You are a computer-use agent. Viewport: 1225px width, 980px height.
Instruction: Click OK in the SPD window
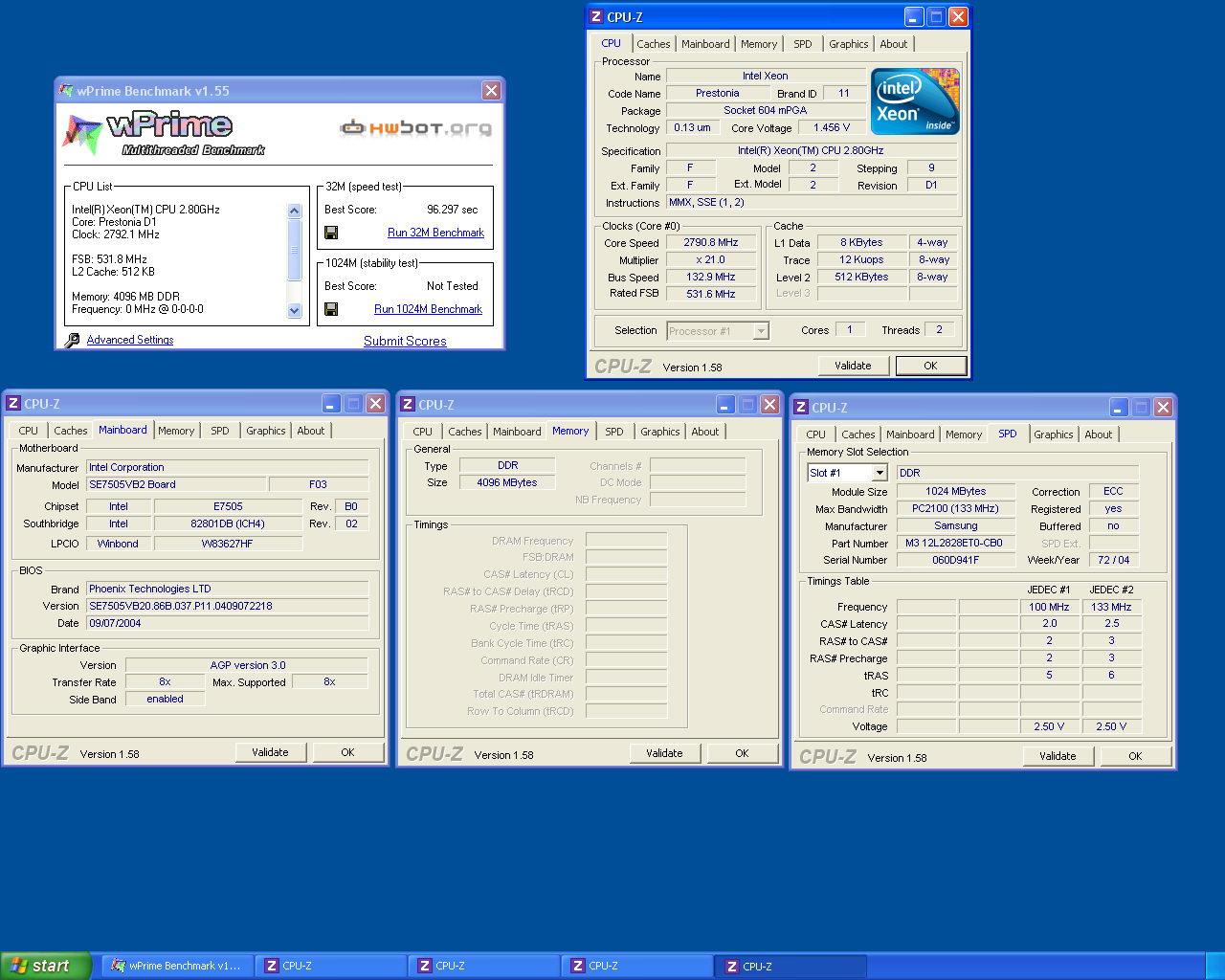[1135, 756]
